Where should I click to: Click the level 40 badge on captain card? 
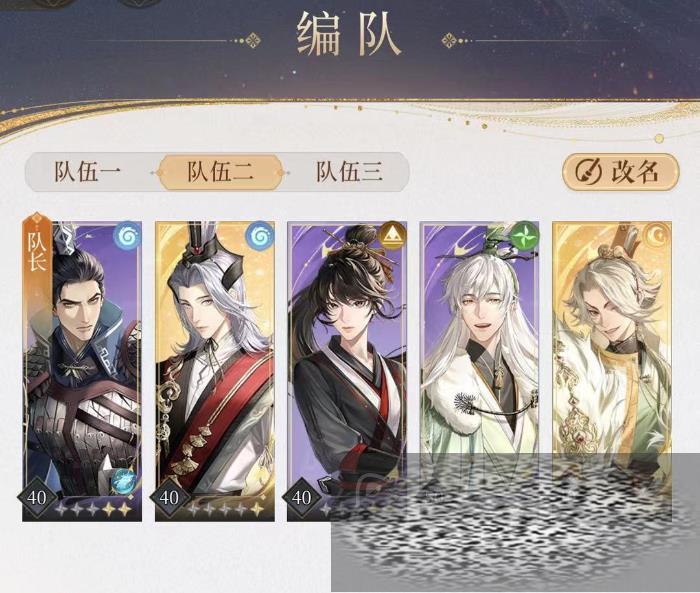click(37, 497)
